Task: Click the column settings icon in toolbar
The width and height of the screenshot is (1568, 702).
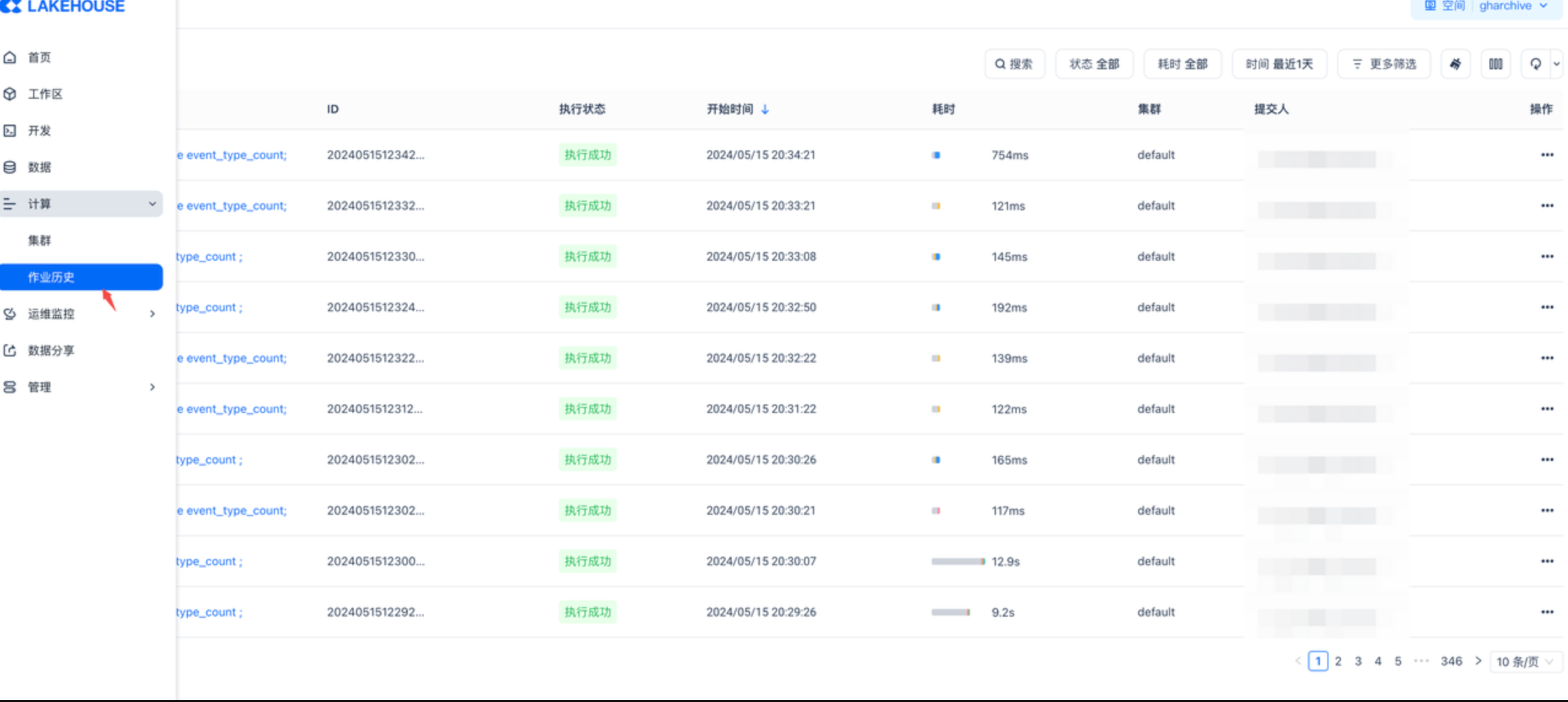Action: click(1496, 64)
